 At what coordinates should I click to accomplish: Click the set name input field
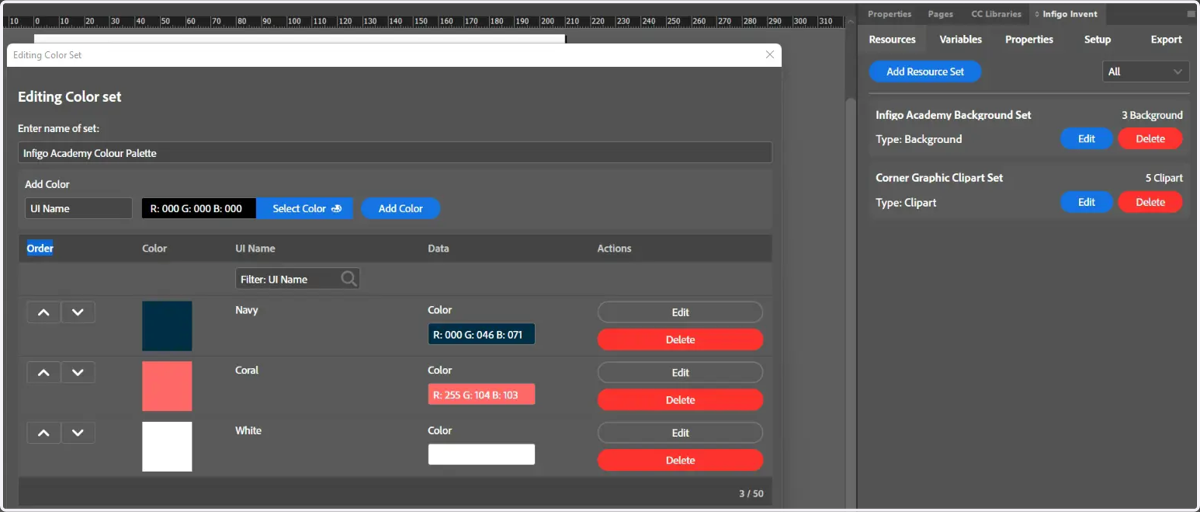coord(395,153)
